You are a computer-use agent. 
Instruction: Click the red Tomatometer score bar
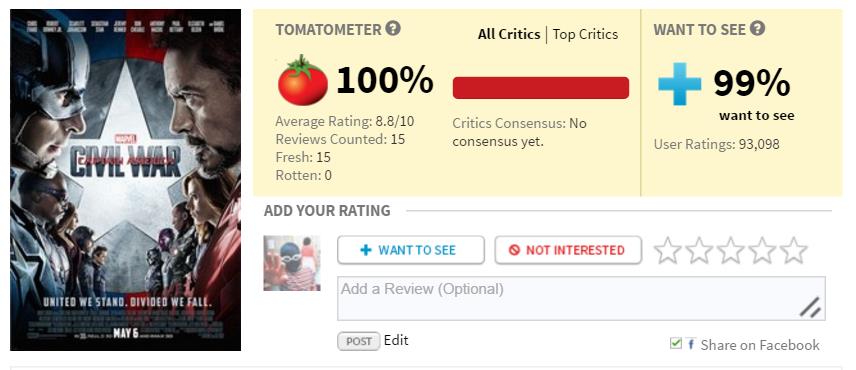tap(540, 88)
